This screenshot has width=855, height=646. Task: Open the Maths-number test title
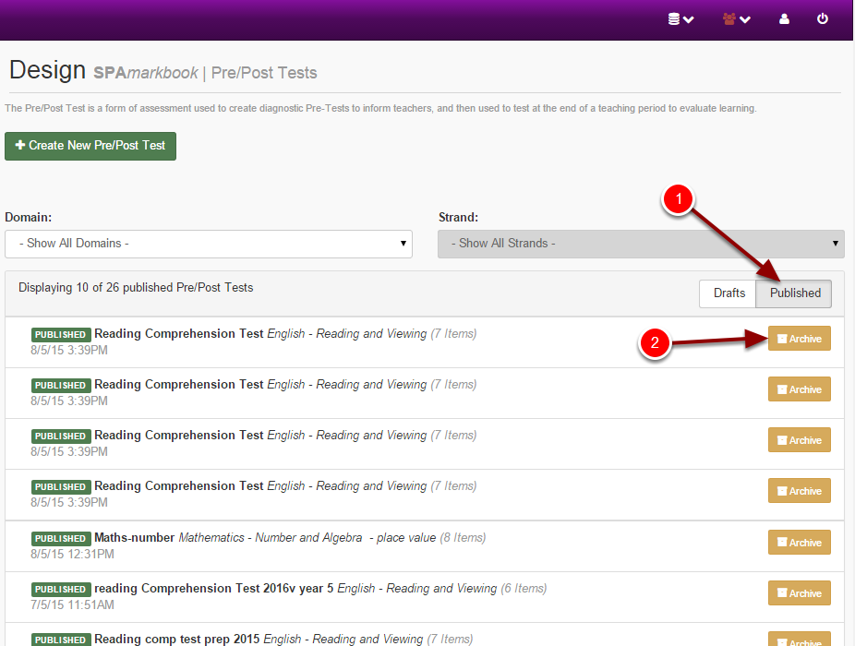coord(134,538)
